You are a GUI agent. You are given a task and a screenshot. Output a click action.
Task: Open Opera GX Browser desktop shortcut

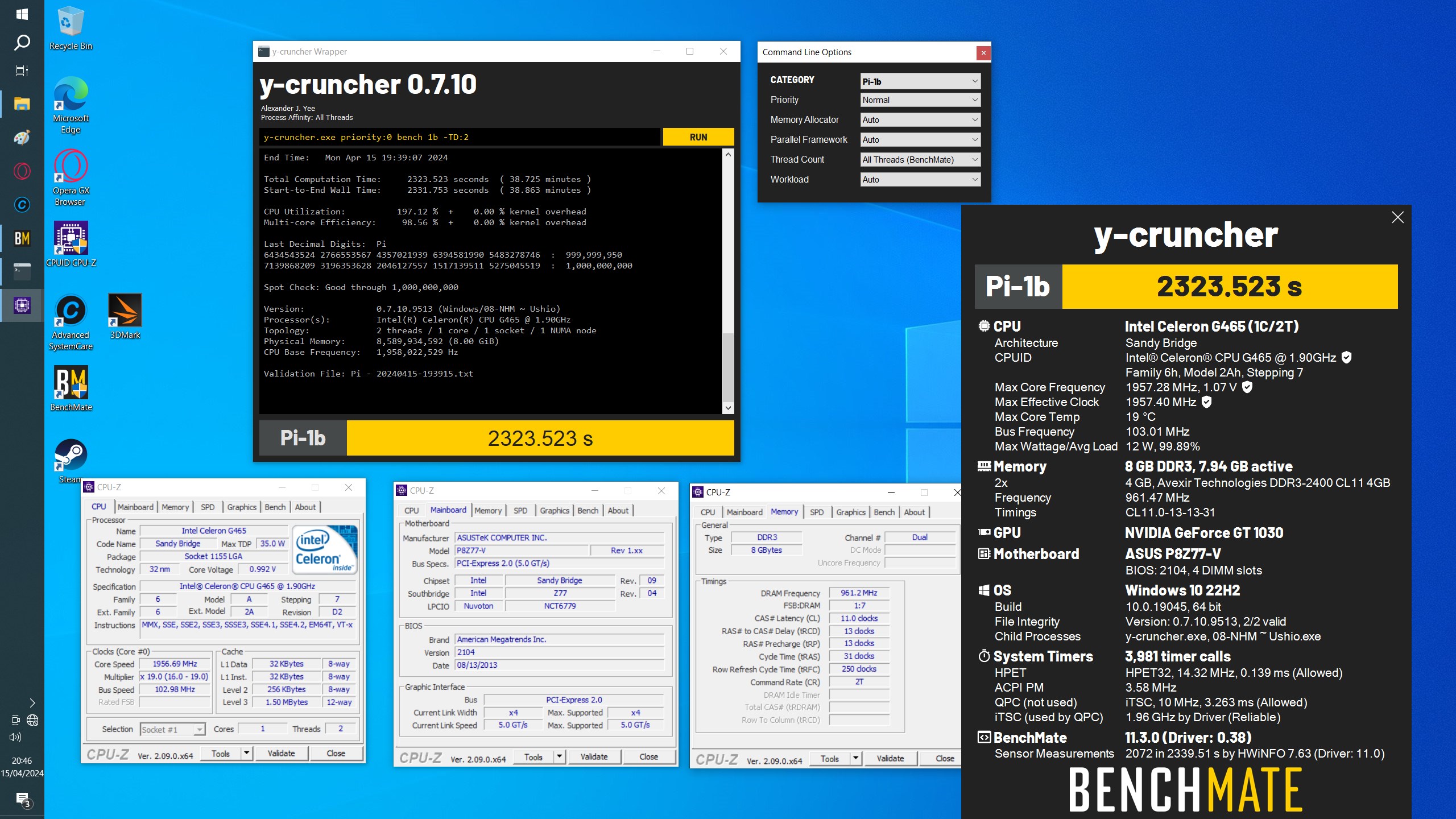(x=71, y=177)
